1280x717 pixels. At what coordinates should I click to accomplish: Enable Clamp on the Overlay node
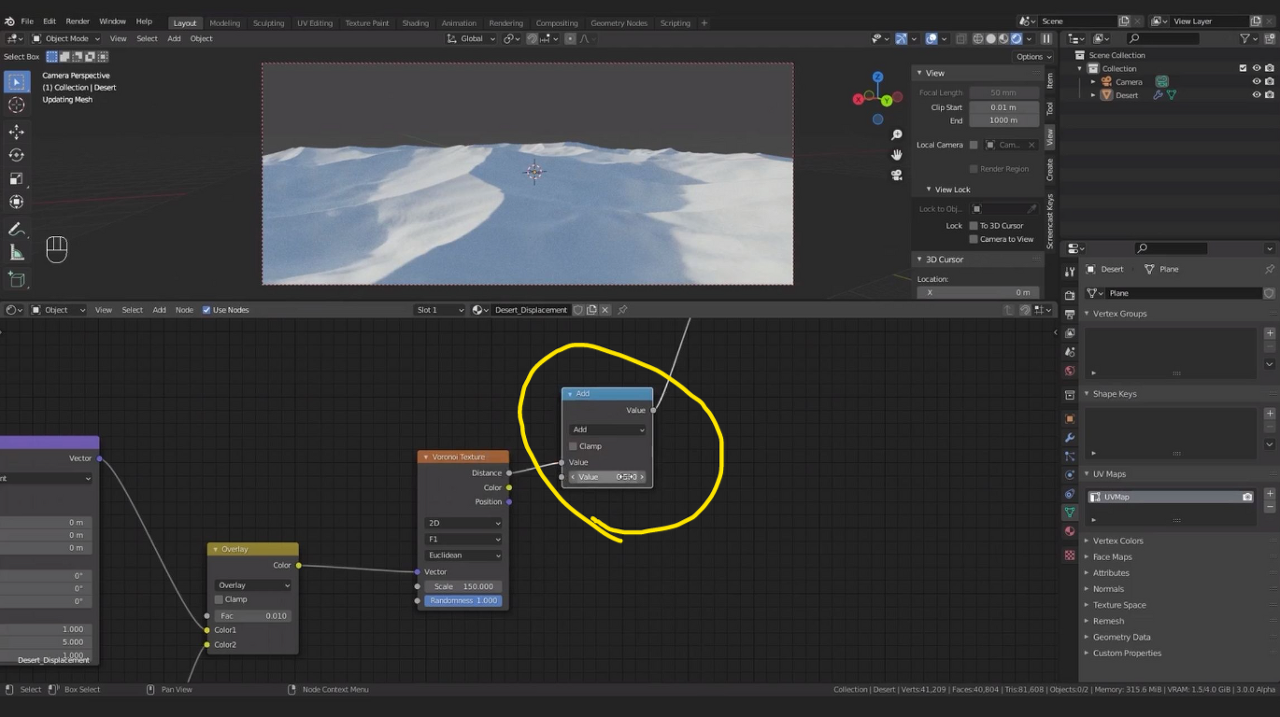point(219,599)
